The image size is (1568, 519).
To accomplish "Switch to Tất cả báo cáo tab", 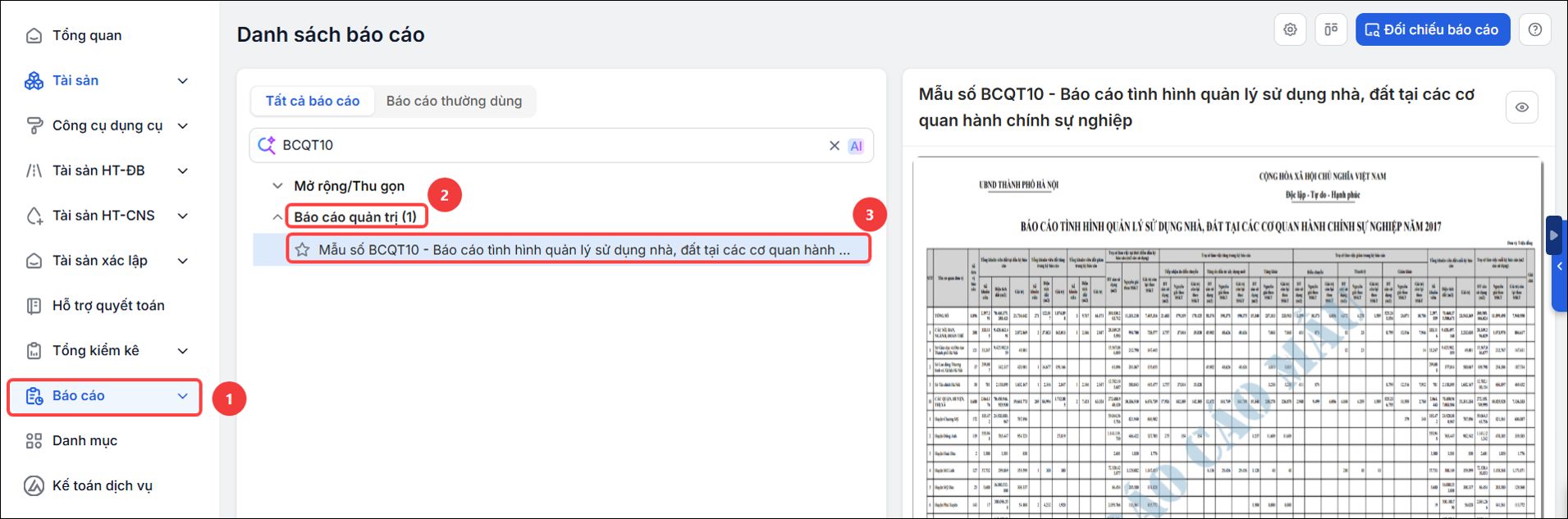I will 313,101.
